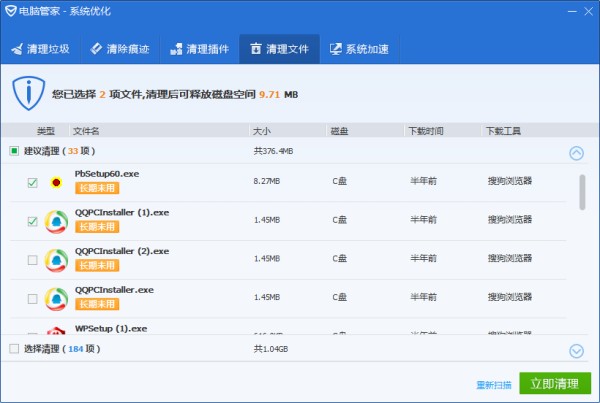
Task: Toggle the 建议清理 group checkbox
Action: pos(14,152)
